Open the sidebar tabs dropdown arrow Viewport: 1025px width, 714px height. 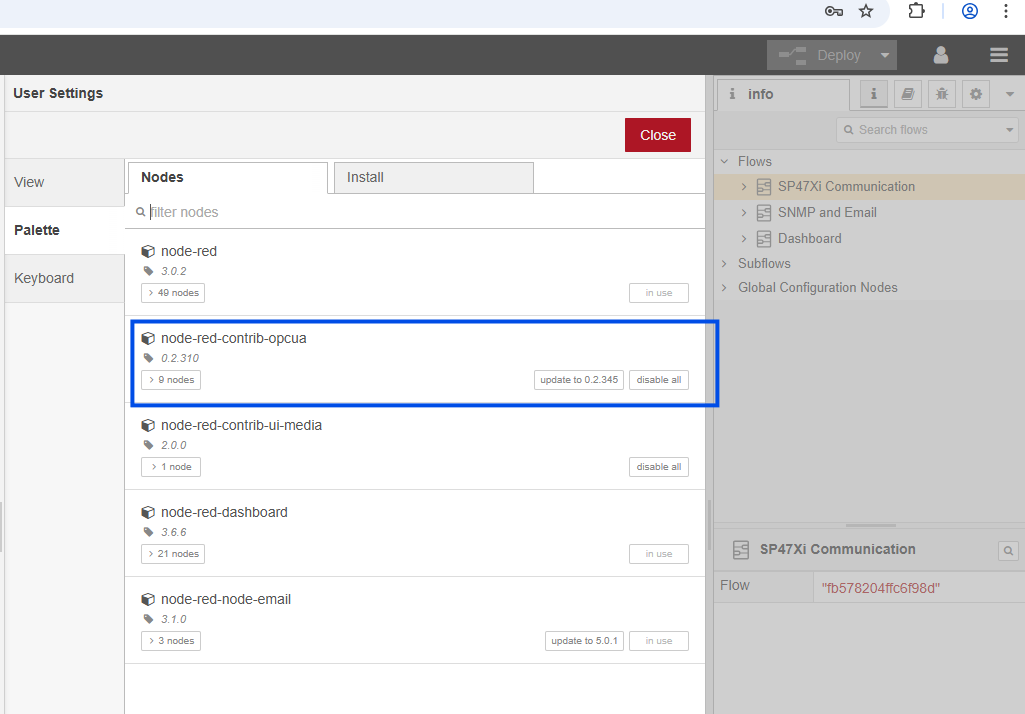pos(1009,94)
